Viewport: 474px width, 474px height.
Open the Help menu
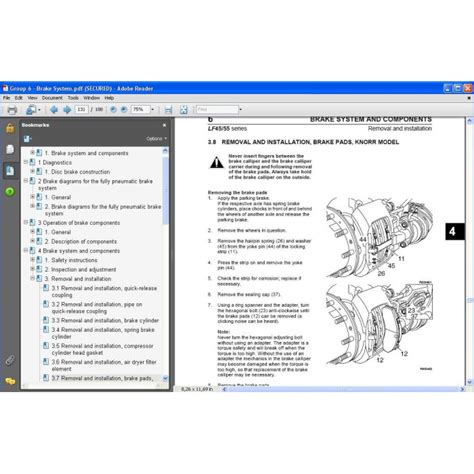click(x=109, y=98)
